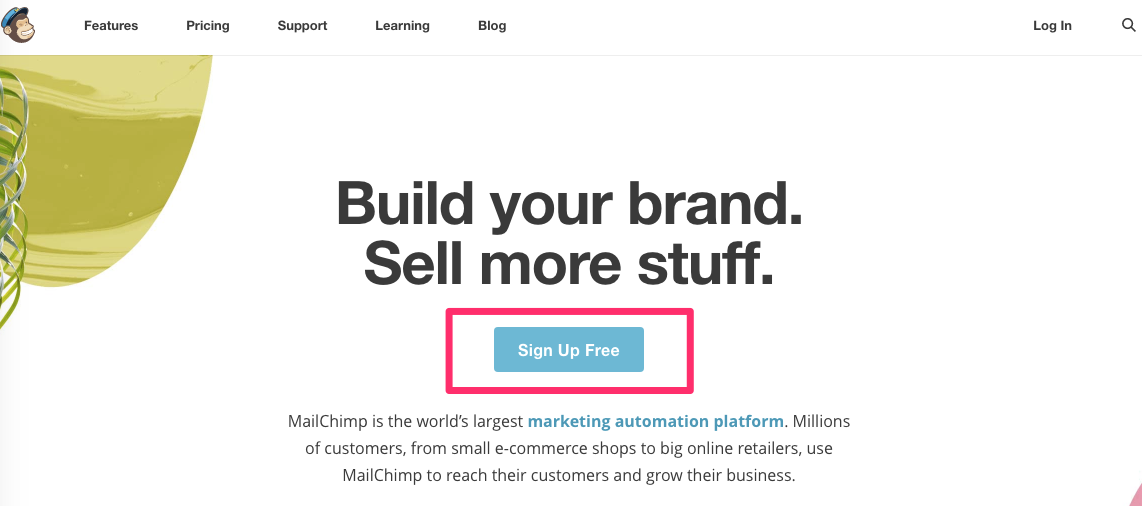Open the Features menu item
1142x506 pixels.
tap(111, 26)
